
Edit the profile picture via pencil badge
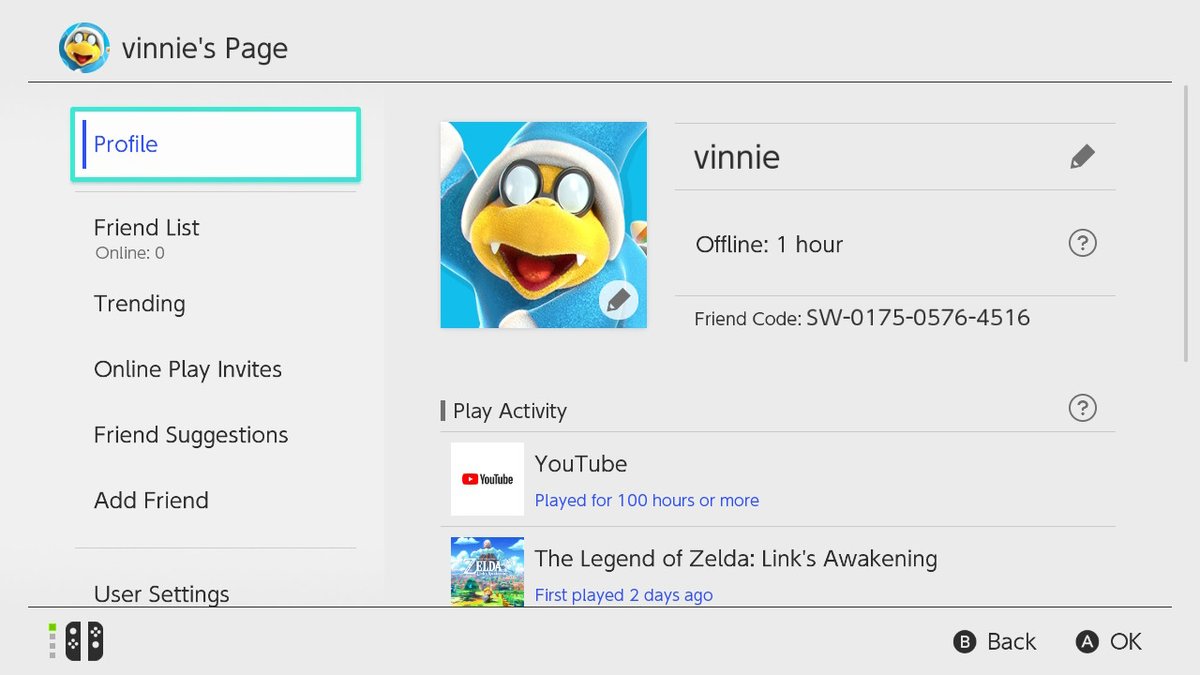pyautogui.click(x=619, y=300)
